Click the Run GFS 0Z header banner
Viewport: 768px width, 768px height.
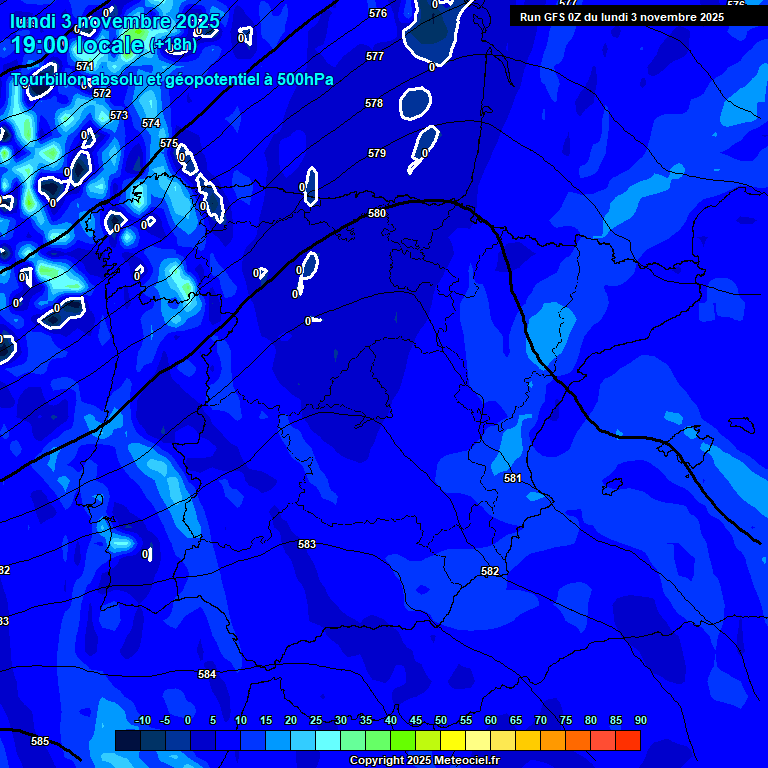[622, 17]
